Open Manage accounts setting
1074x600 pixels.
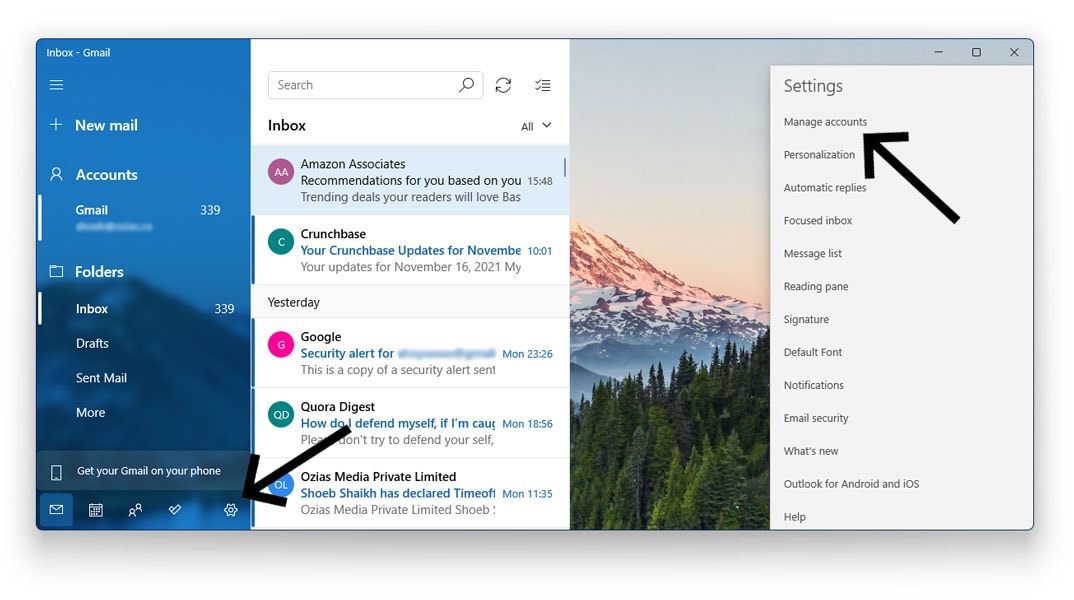[825, 122]
